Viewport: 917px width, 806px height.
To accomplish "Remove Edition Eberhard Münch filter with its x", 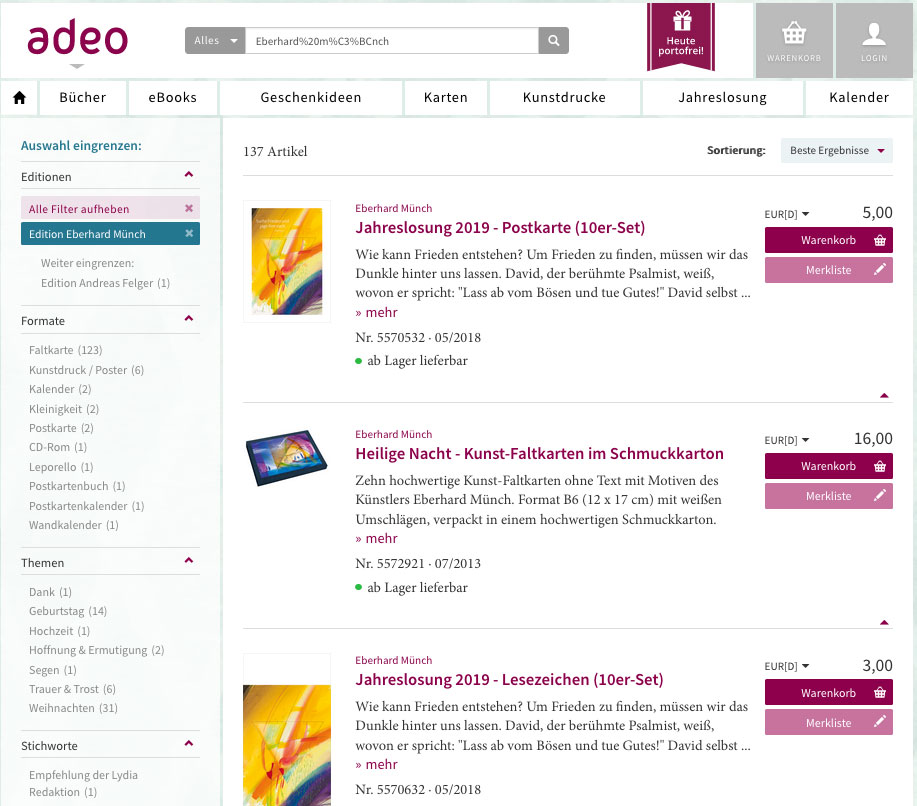I will pyautogui.click(x=189, y=233).
